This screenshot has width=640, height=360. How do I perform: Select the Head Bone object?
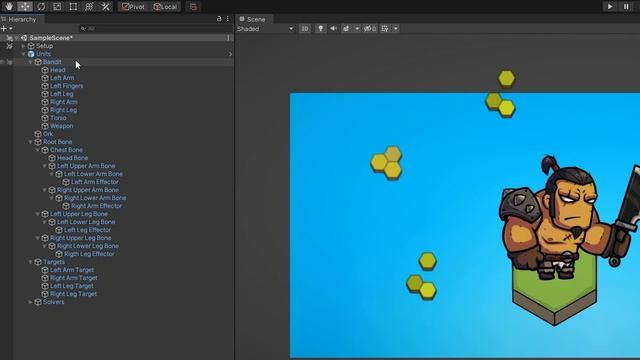point(72,158)
